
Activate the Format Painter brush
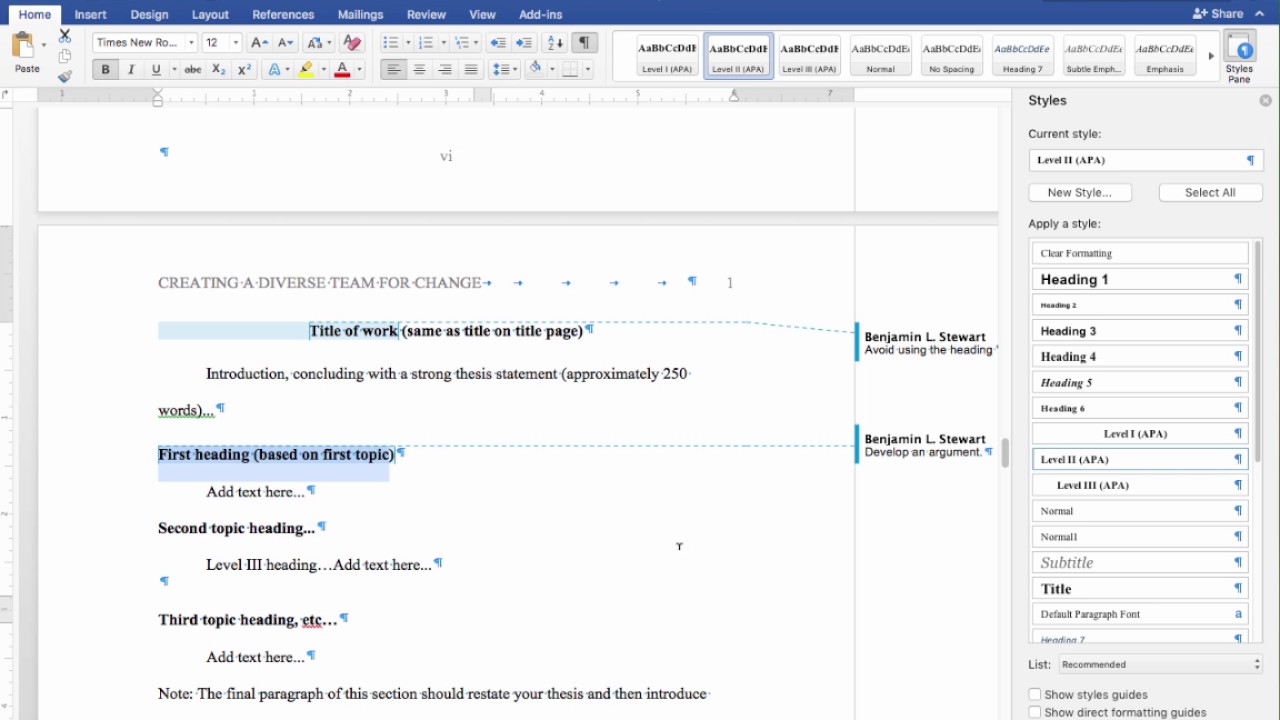point(65,76)
